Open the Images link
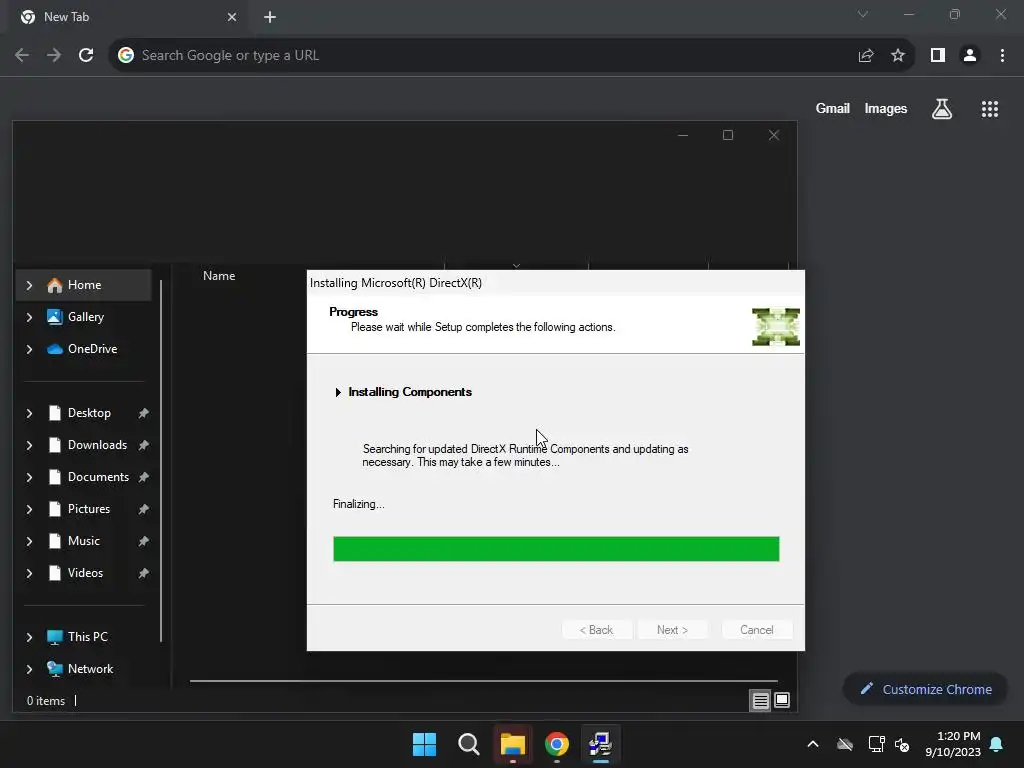The width and height of the screenshot is (1024, 768). point(886,108)
